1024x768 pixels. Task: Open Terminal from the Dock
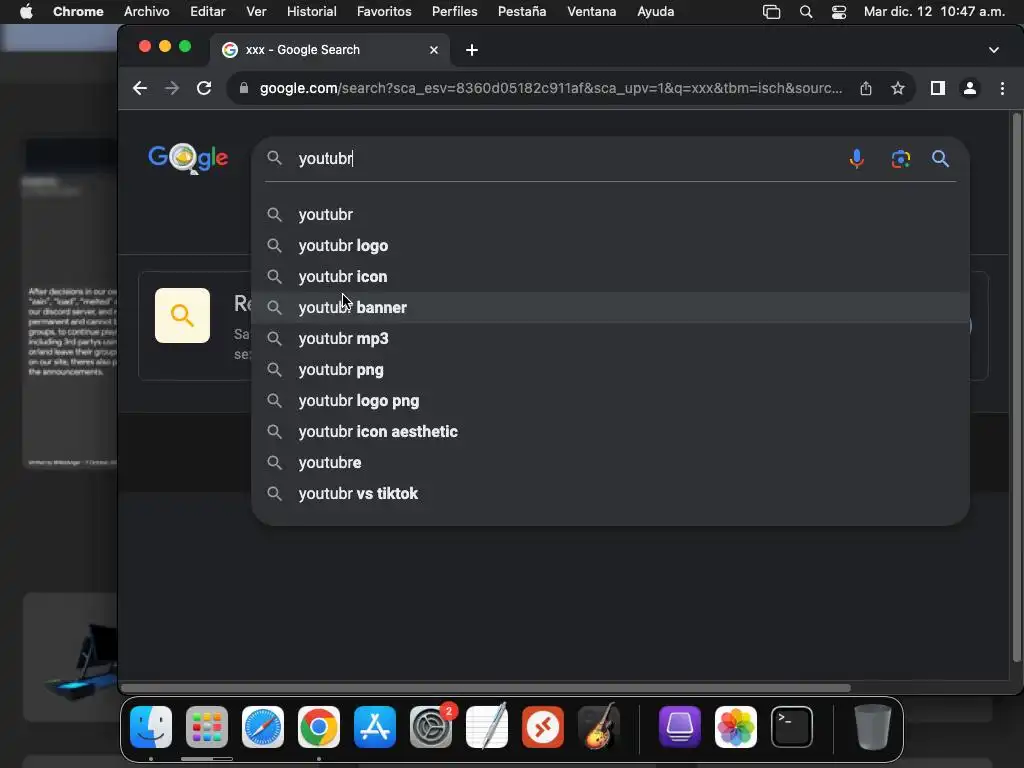click(792, 727)
